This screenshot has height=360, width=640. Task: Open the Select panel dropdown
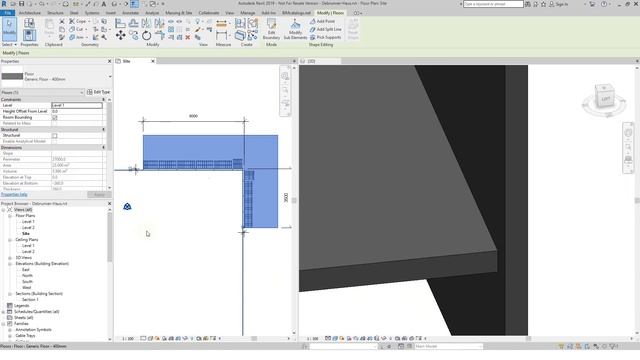pos(9,44)
